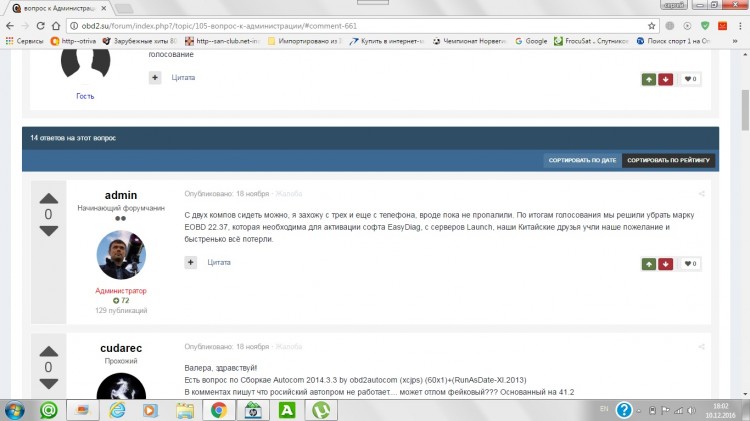Click the green shield extension icon
The image size is (750, 421).
click(x=705, y=26)
